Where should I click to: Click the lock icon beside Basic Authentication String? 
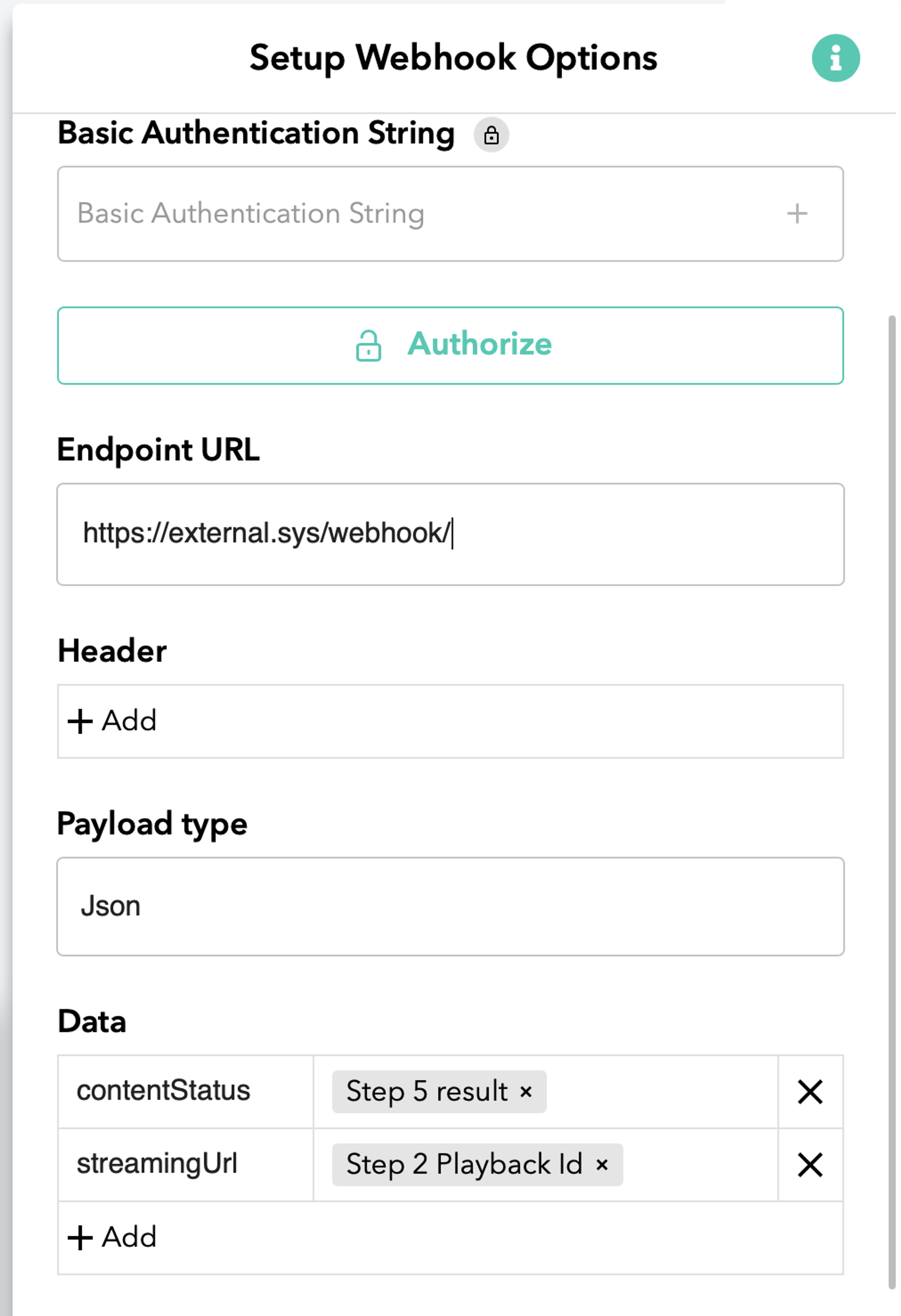[491, 135]
